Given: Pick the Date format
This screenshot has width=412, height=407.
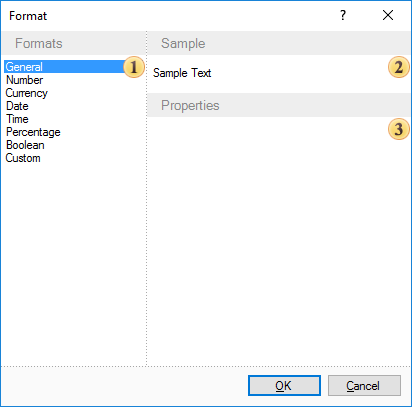Looking at the screenshot, I should (x=17, y=106).
